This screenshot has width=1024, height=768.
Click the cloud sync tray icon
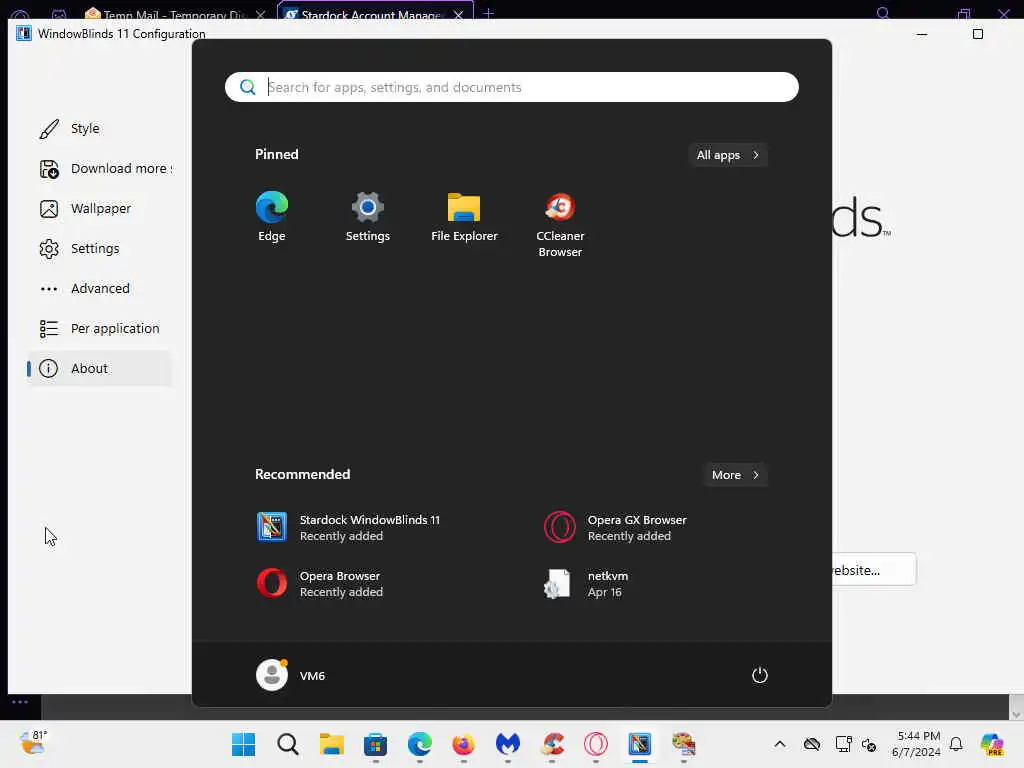tap(812, 744)
